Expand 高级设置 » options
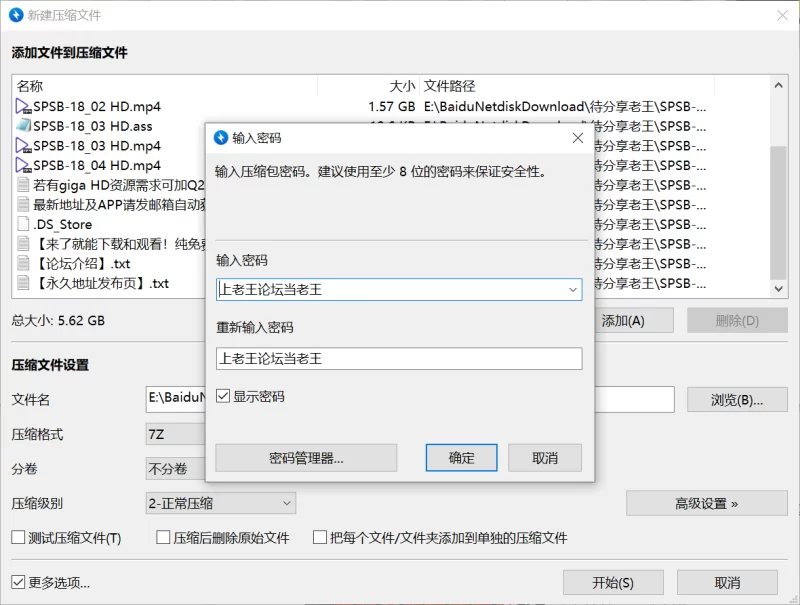This screenshot has height=605, width=800. point(707,503)
